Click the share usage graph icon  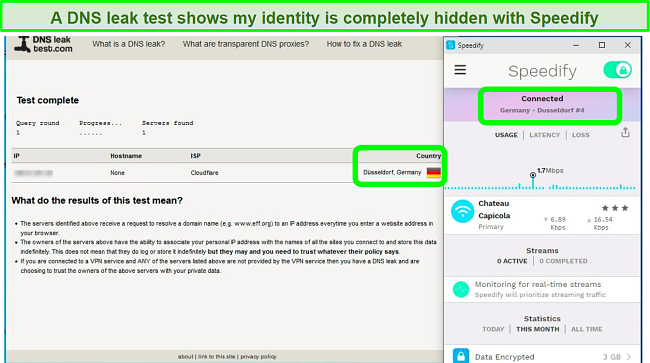(x=626, y=133)
